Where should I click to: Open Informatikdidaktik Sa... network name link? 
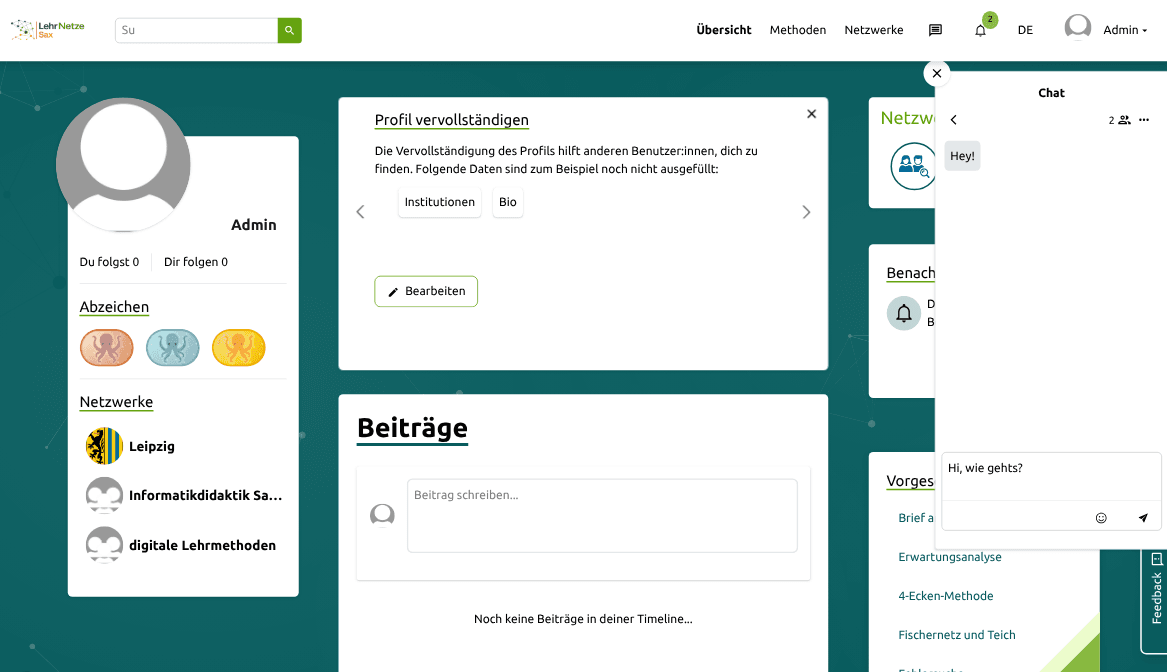[205, 496]
